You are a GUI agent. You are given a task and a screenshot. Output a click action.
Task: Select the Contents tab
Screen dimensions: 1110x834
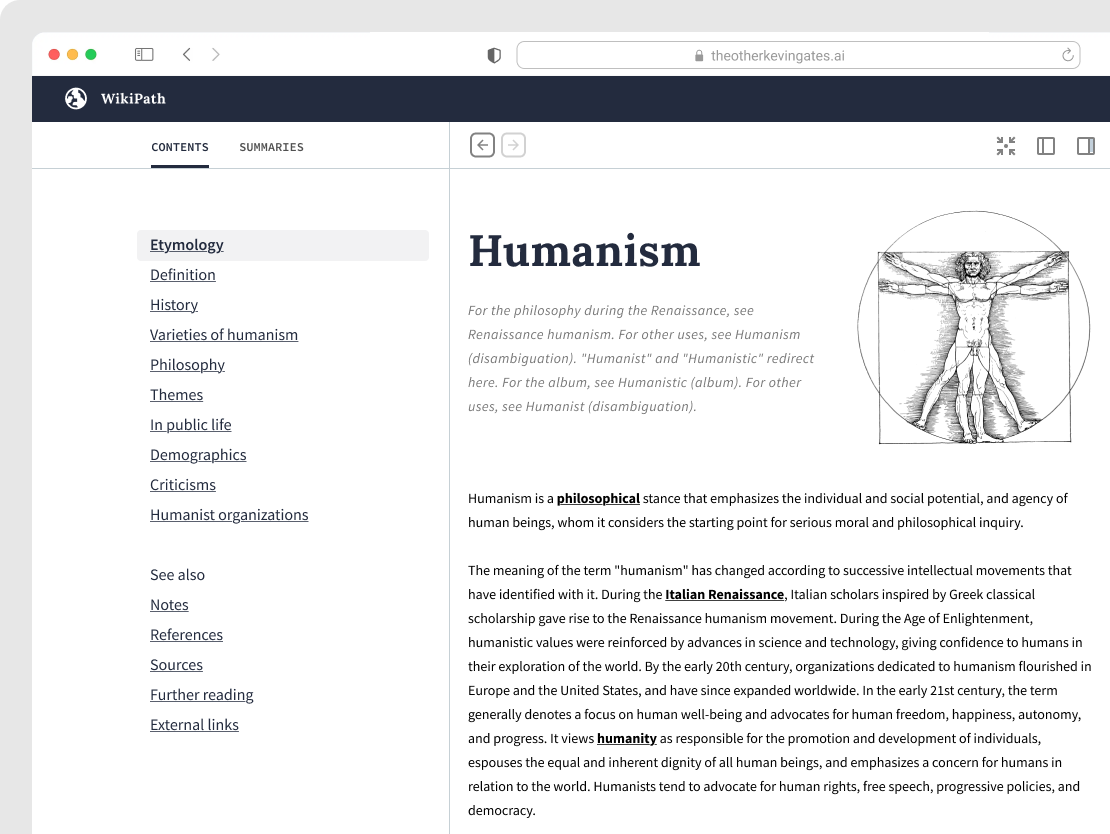coord(180,147)
